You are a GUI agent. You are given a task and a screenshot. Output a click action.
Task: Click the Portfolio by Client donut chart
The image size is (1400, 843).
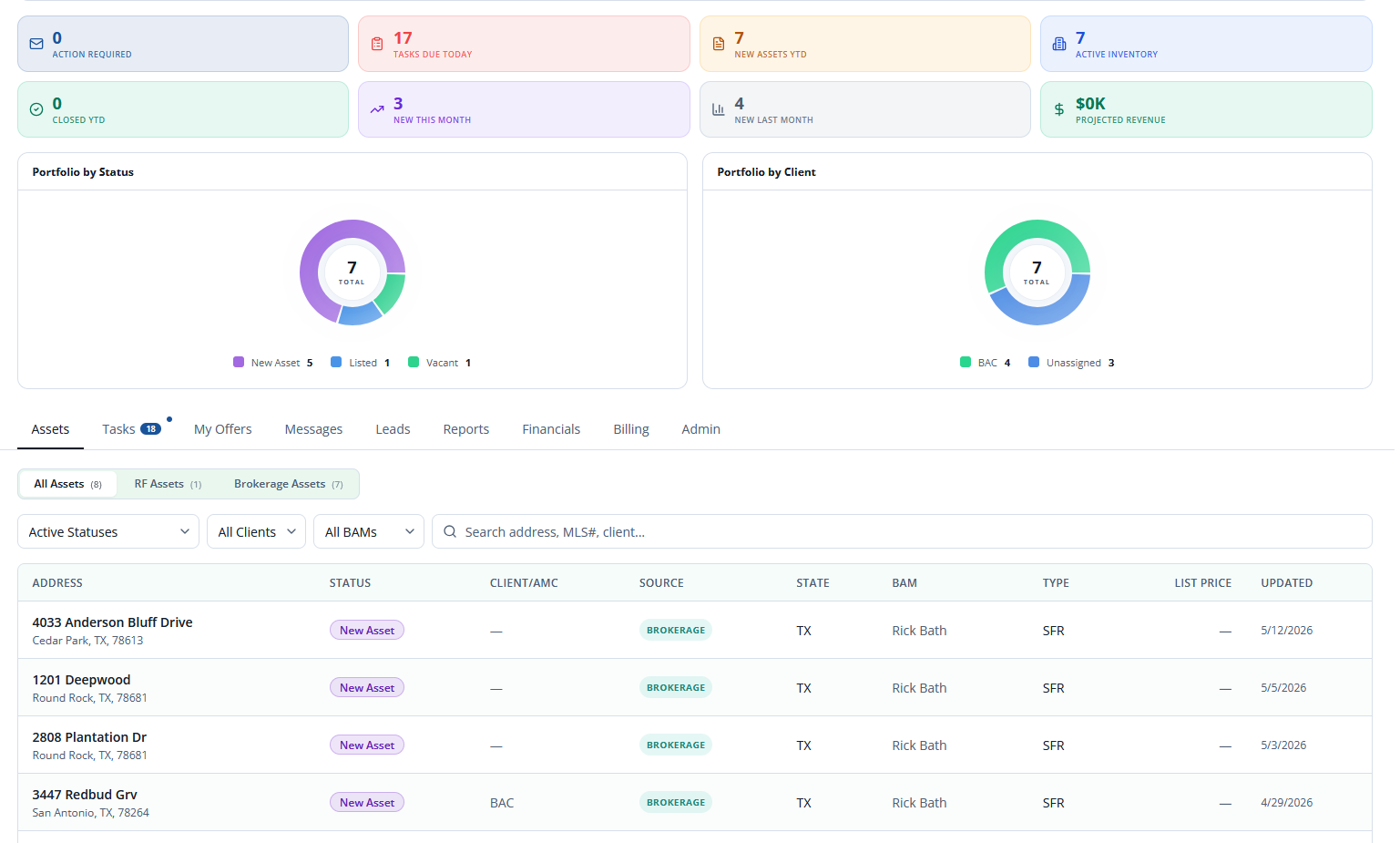click(x=1037, y=272)
